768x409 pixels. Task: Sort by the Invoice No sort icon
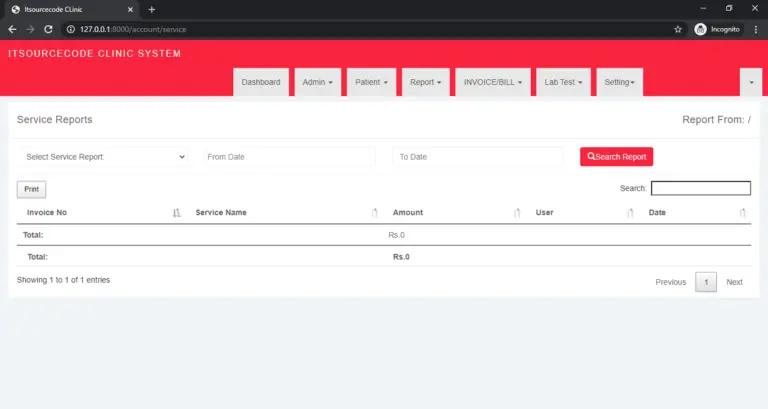[x=176, y=213]
